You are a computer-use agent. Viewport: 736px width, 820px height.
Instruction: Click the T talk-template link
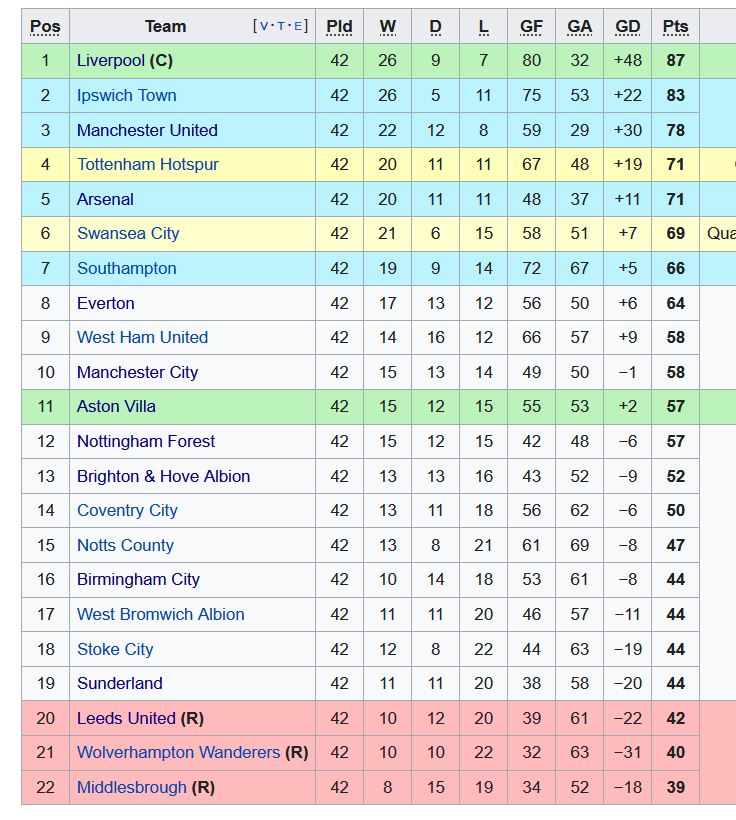[x=281, y=26]
